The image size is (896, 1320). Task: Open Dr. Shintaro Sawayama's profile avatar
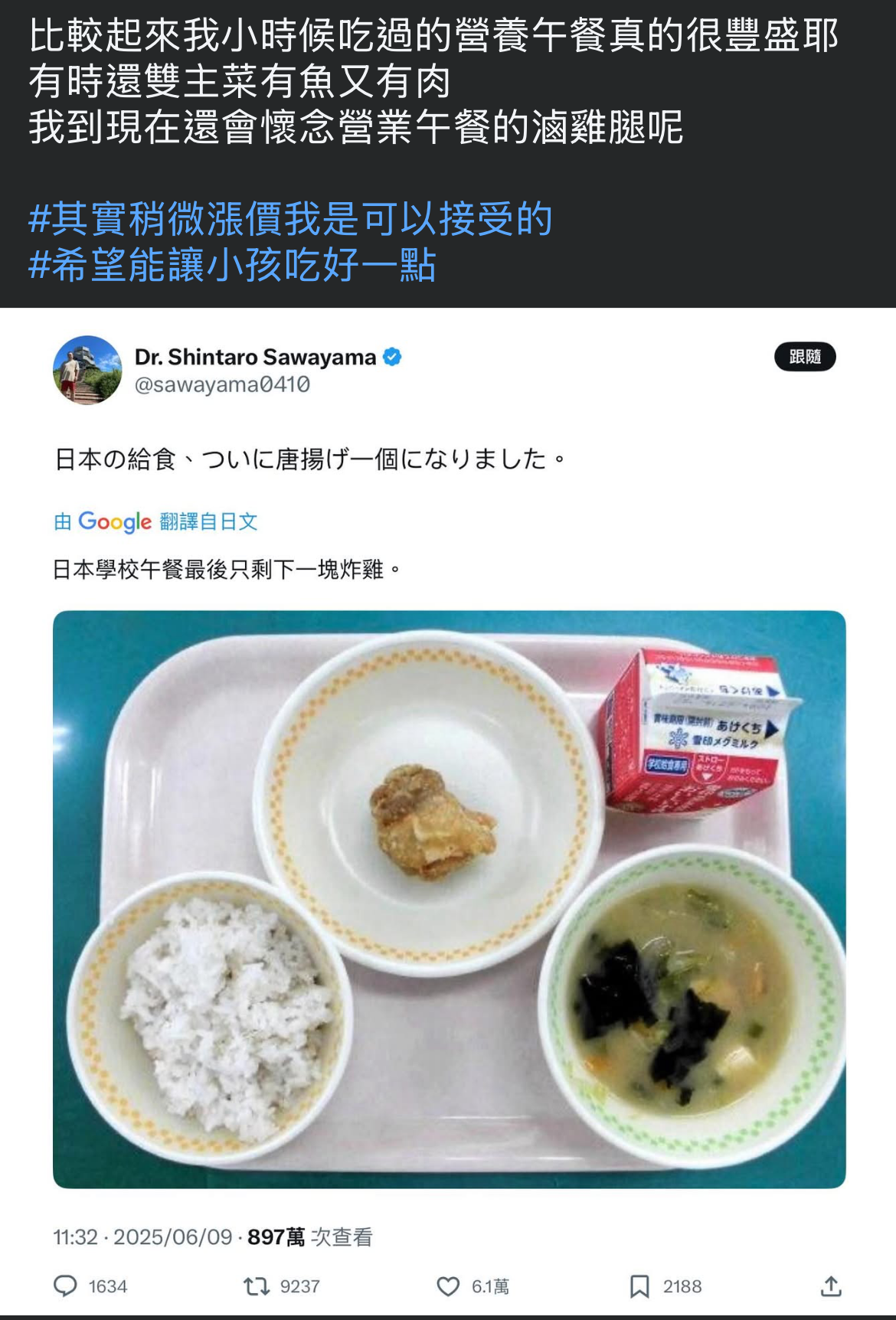point(87,370)
